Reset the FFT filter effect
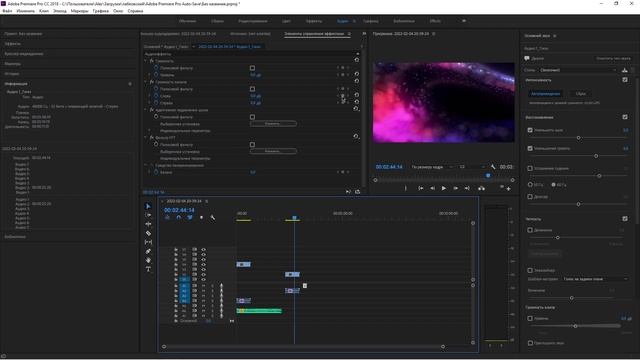Viewport: 640px width, 360px height. pyautogui.click(x=356, y=137)
